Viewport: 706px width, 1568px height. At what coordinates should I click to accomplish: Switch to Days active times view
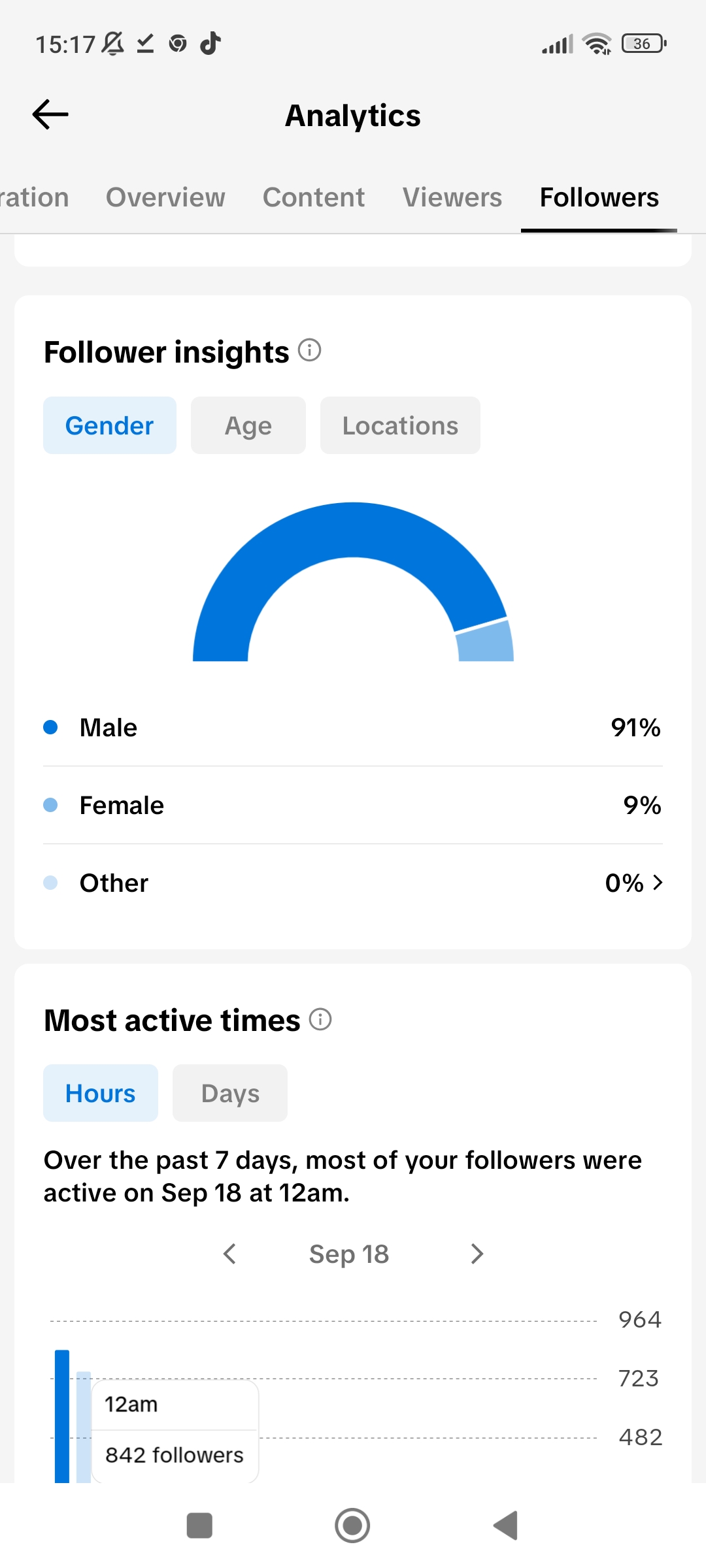(230, 1093)
